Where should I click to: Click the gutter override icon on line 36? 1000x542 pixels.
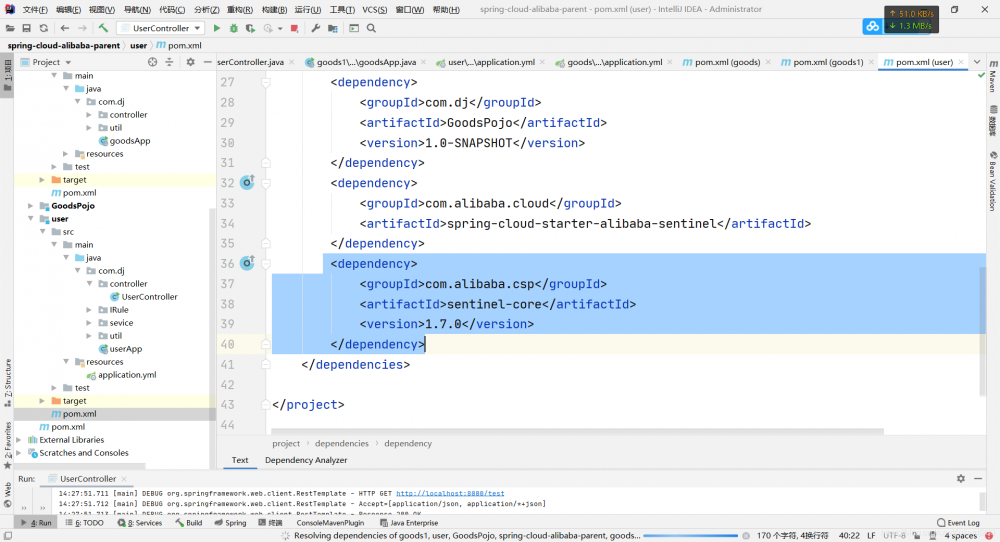pos(247,264)
